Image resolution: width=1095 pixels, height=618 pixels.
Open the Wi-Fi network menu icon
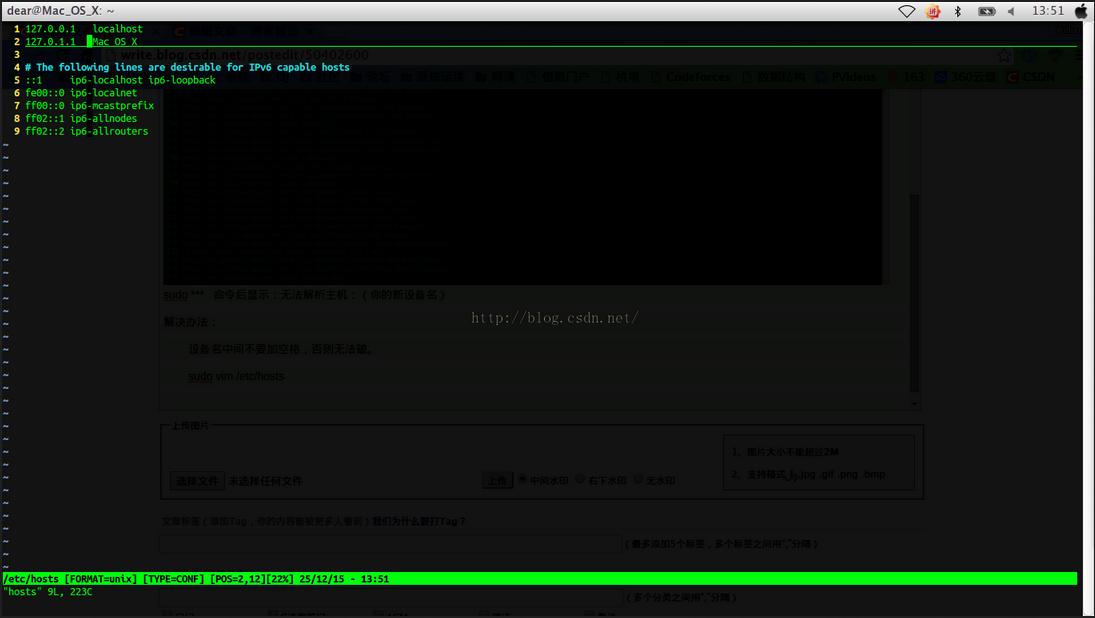click(x=906, y=11)
